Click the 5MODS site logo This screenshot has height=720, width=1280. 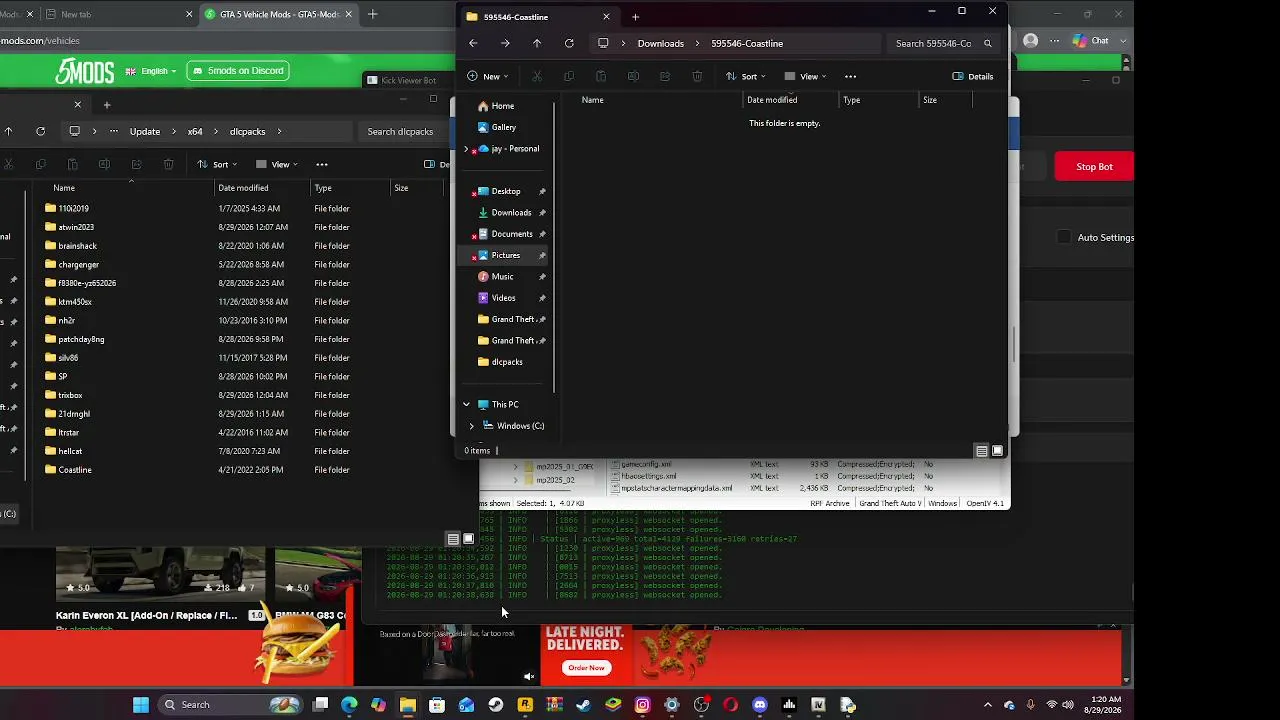click(84, 71)
